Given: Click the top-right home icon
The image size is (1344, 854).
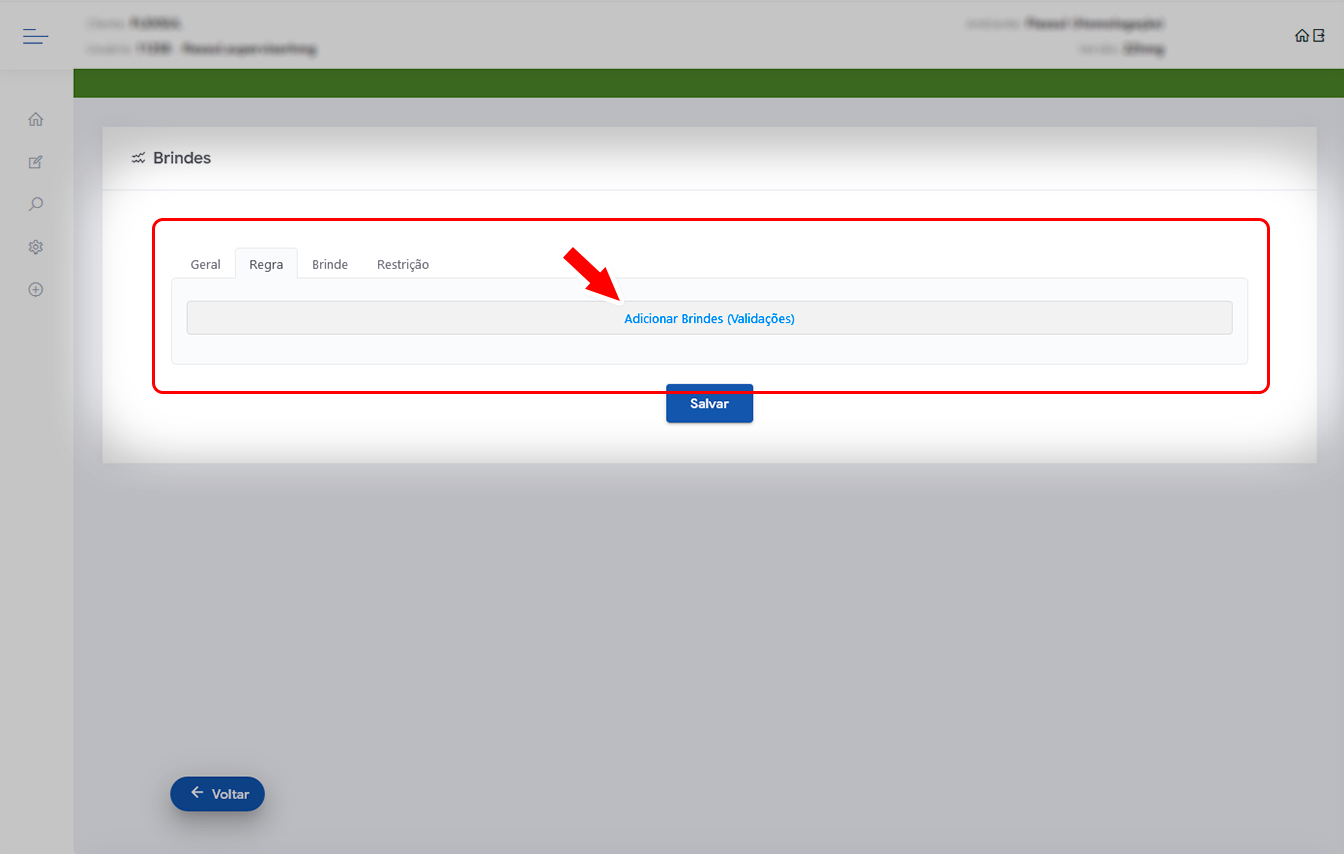Looking at the screenshot, I should [1301, 36].
